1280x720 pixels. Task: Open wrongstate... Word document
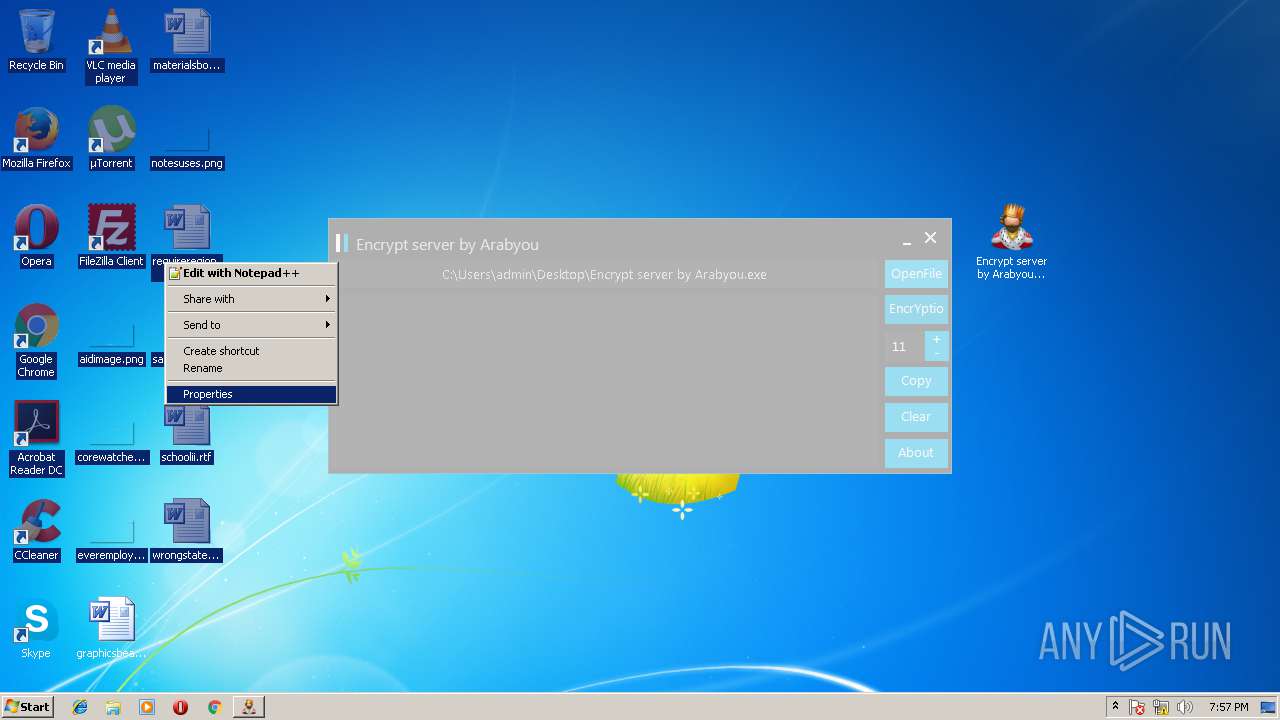tap(187, 530)
